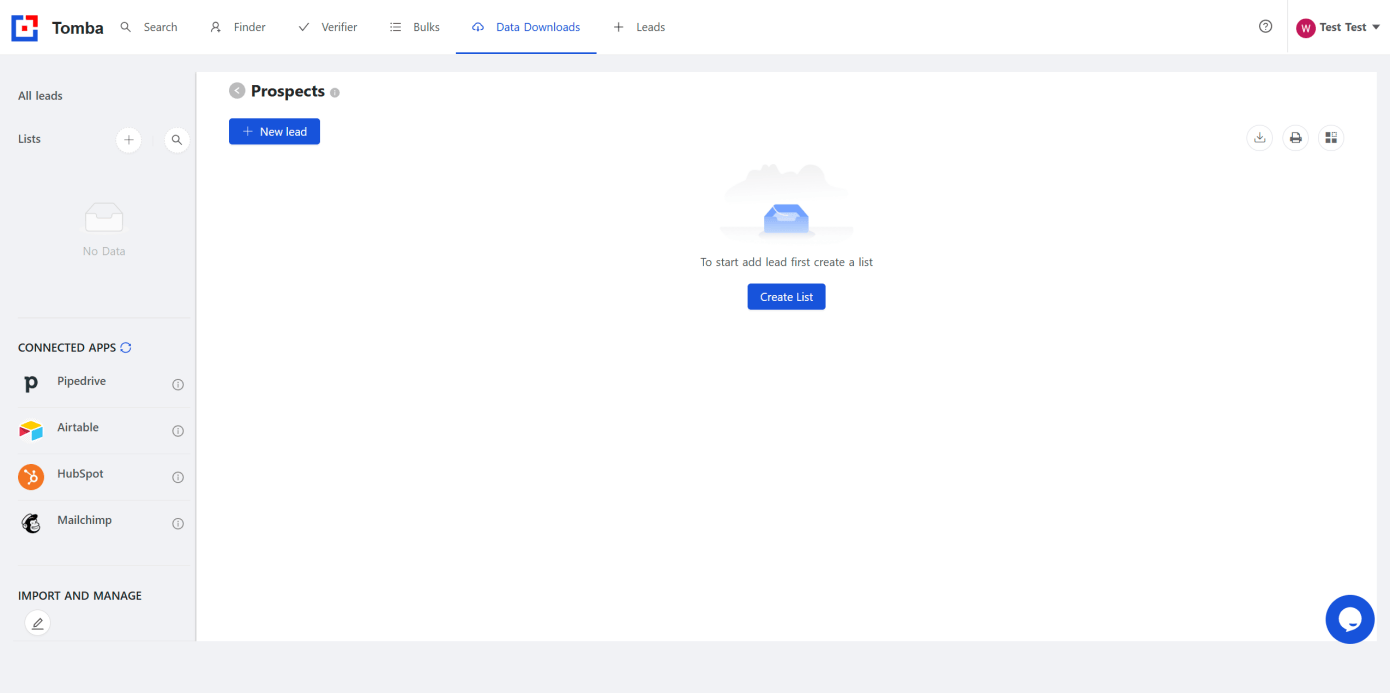Open the Bulks menu

click(415, 27)
